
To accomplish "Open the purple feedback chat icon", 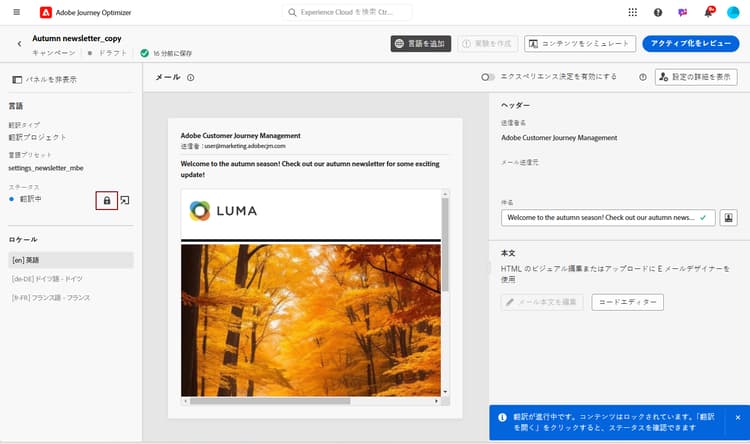I will coord(683,12).
